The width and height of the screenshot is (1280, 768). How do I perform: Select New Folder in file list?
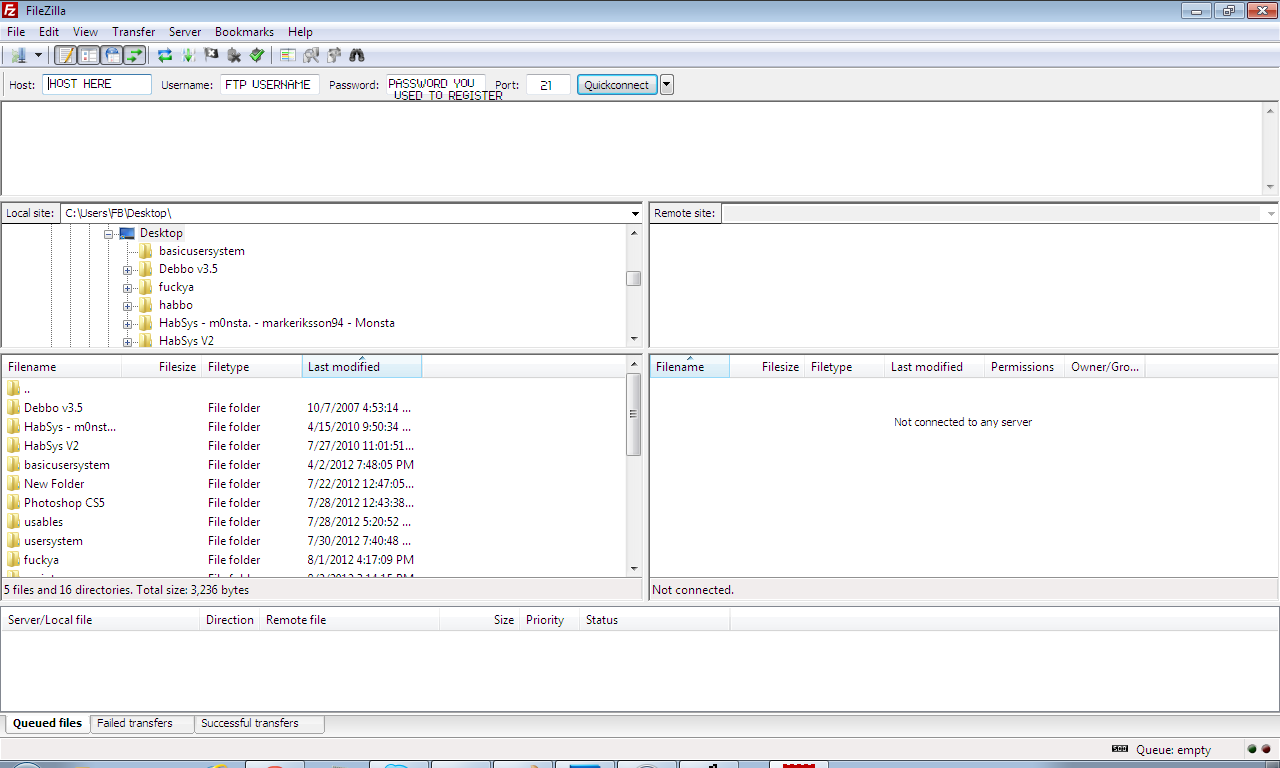coord(54,484)
